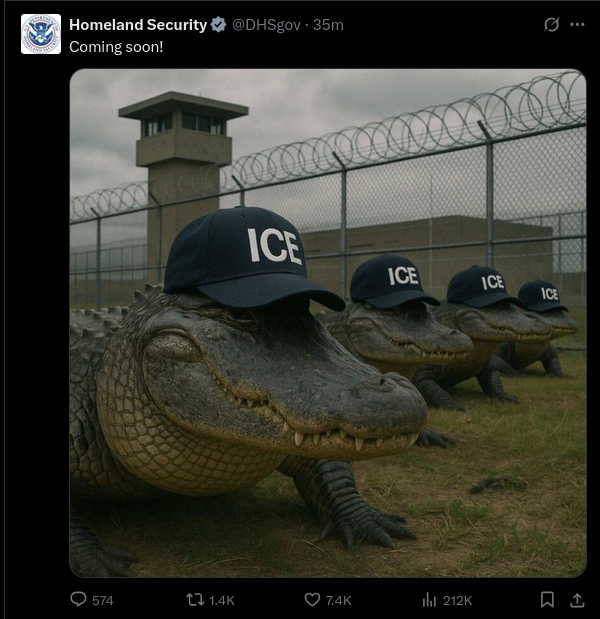This screenshot has width=600, height=619.
Task: Click the 7.4K likes count
Action: (x=338, y=600)
